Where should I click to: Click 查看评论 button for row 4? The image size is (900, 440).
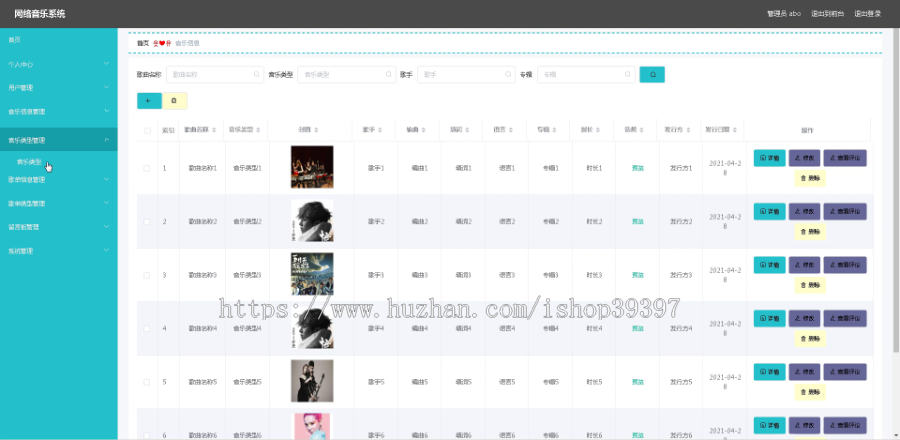click(x=845, y=318)
